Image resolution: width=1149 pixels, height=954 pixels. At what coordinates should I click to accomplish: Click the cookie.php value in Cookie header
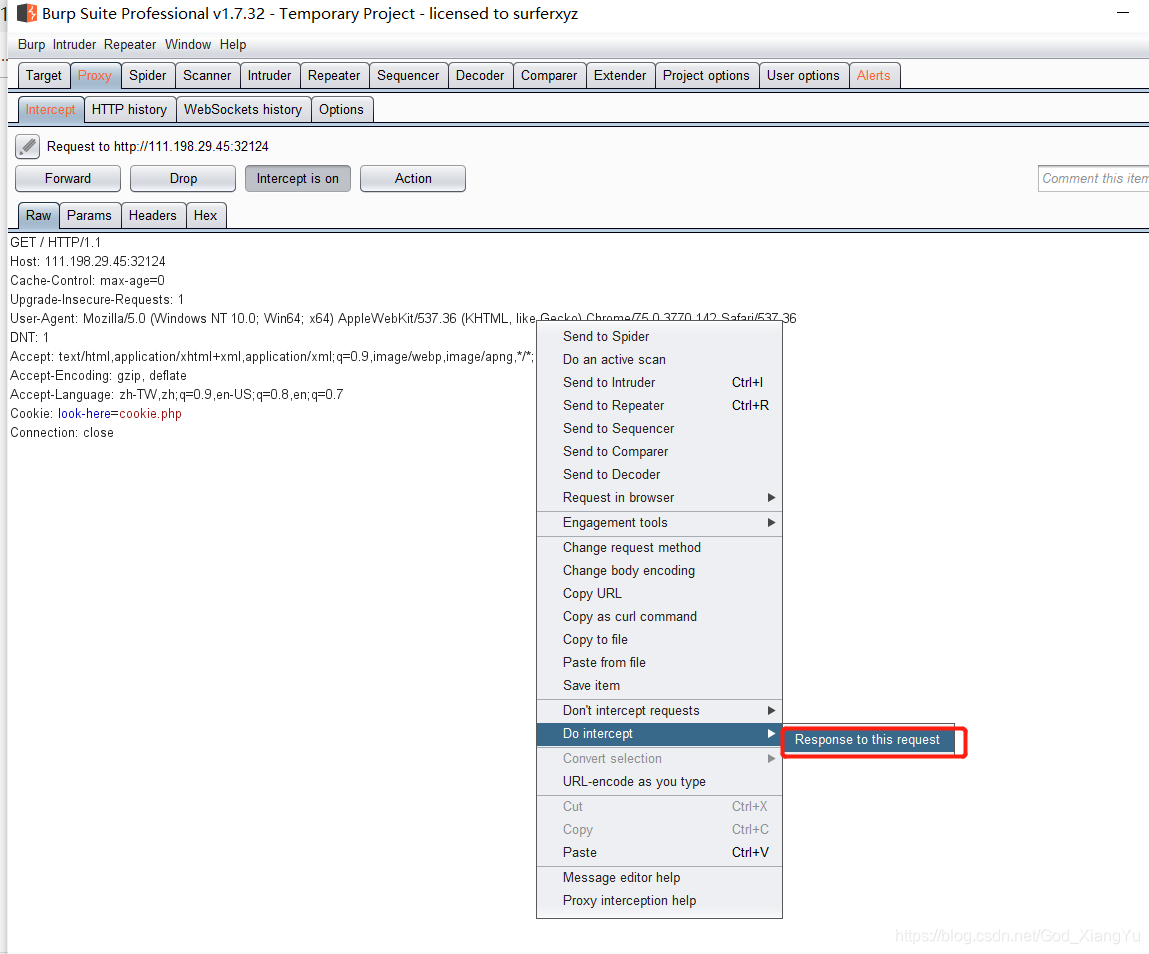coord(150,414)
